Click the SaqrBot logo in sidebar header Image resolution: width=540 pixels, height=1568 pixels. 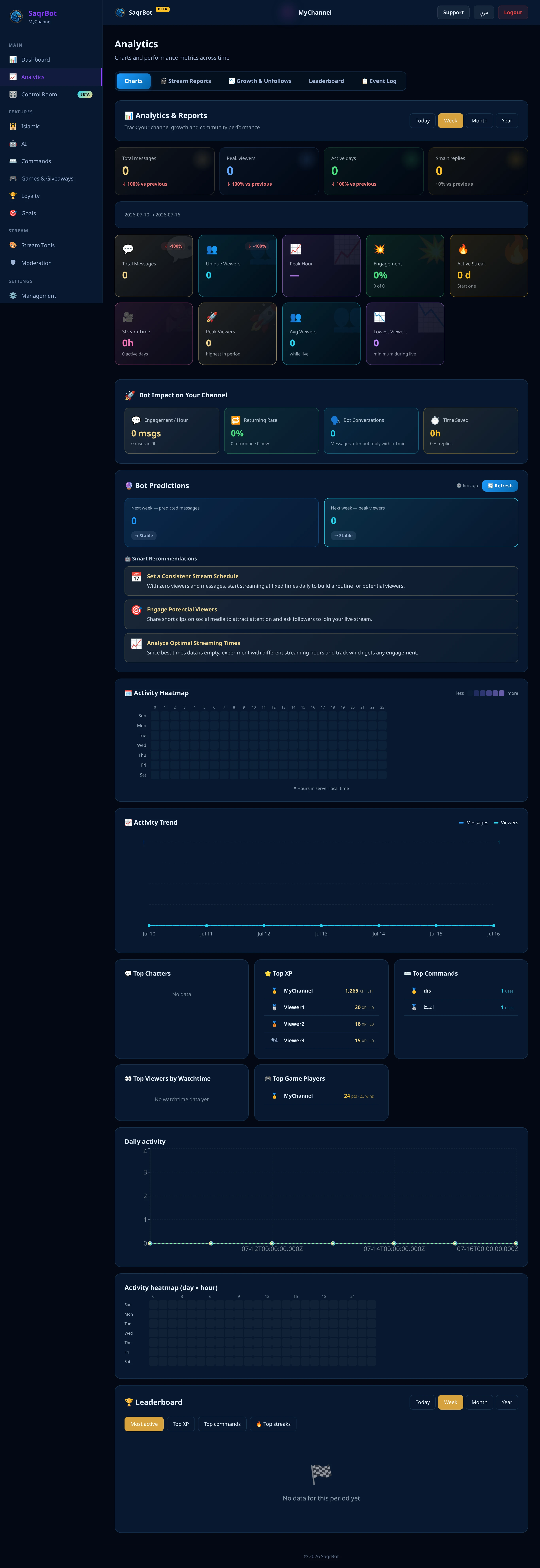point(16,16)
